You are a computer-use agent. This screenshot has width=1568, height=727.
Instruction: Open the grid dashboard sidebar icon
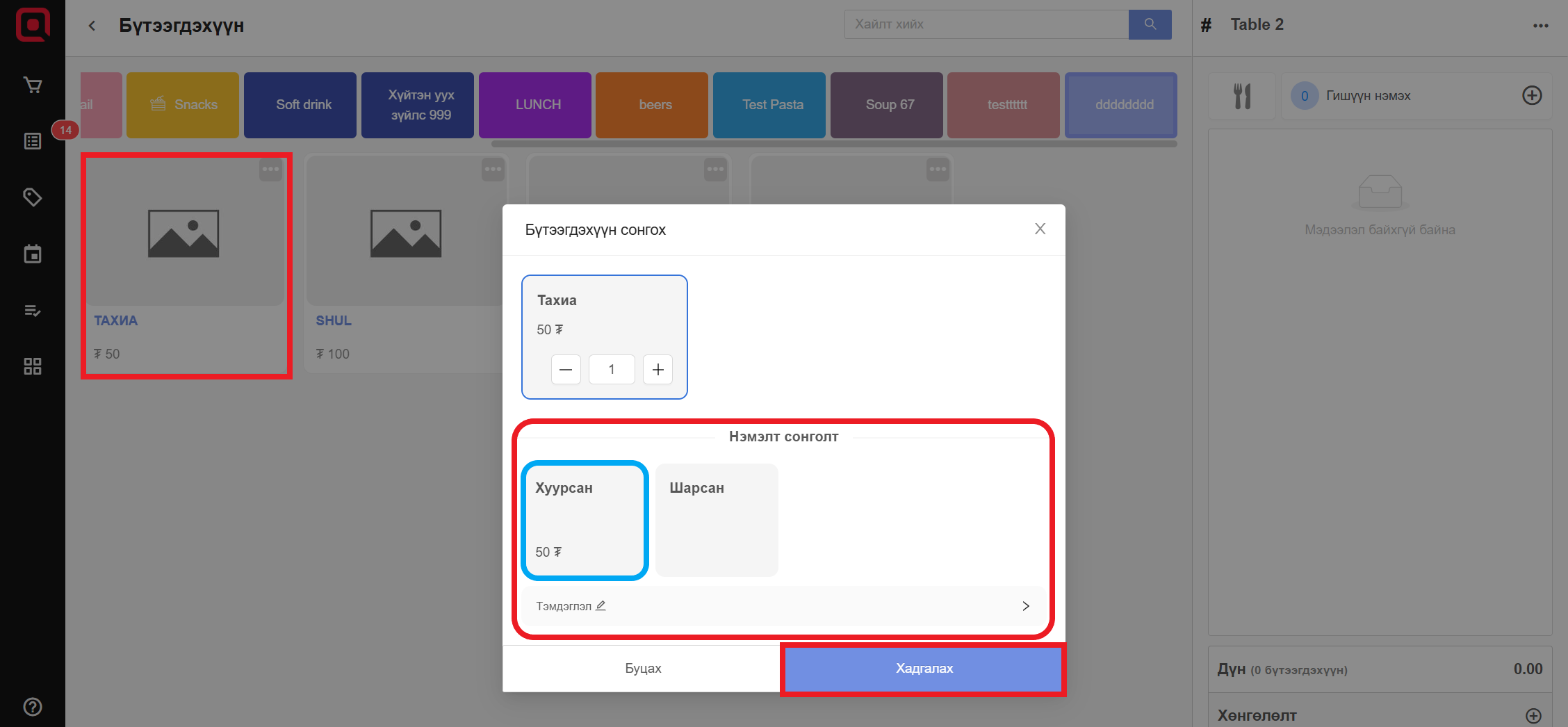(x=33, y=366)
